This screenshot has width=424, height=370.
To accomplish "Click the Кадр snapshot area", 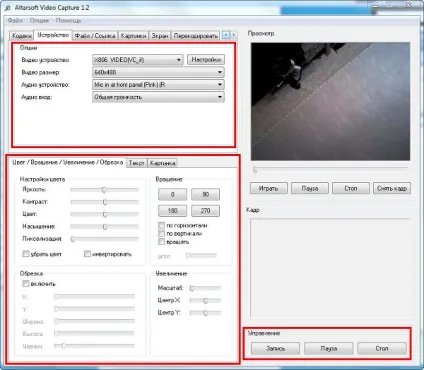I will tap(330, 268).
